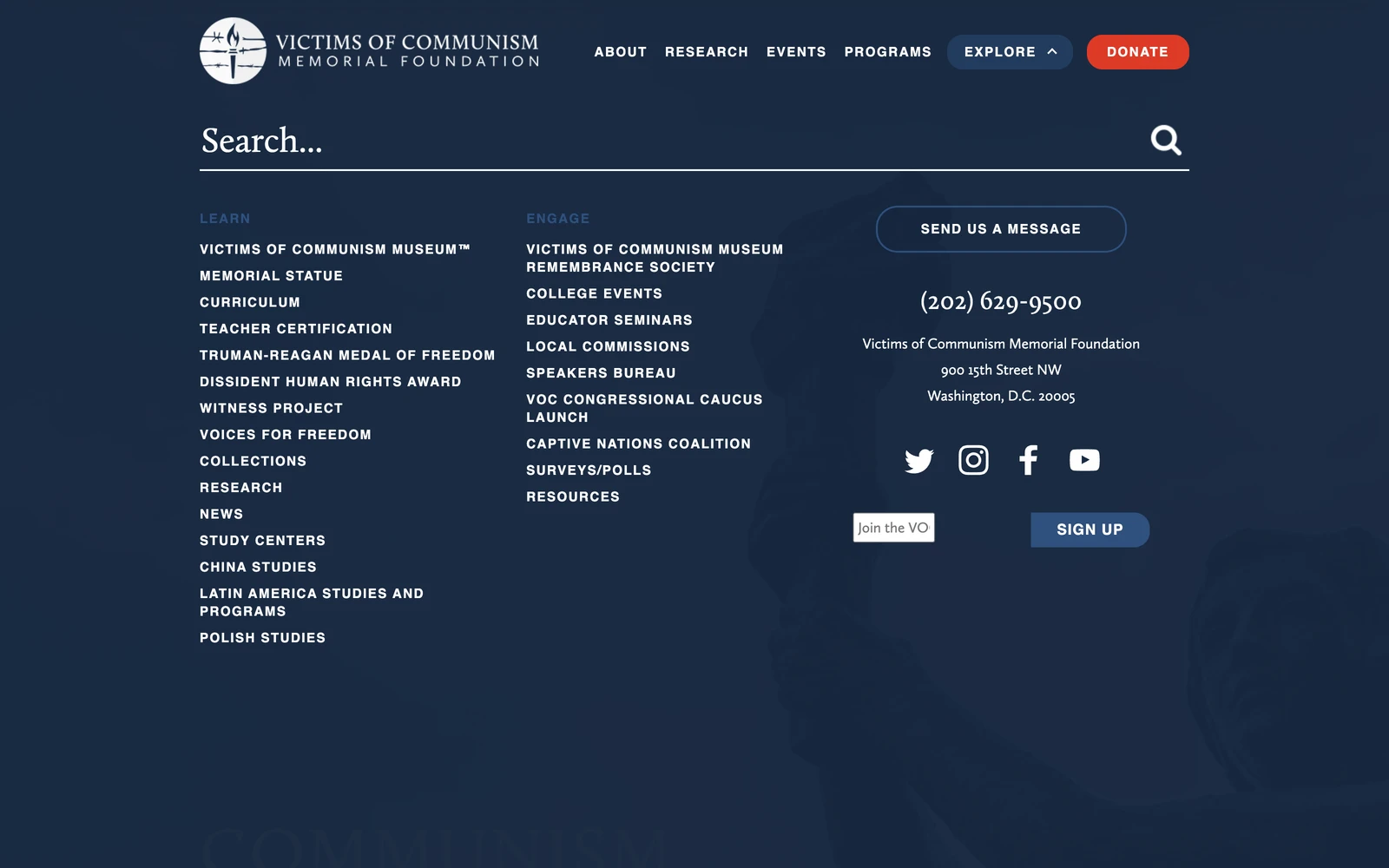The width and height of the screenshot is (1389, 868).
Task: Open Captive Nations Coalition link
Action: tap(638, 444)
